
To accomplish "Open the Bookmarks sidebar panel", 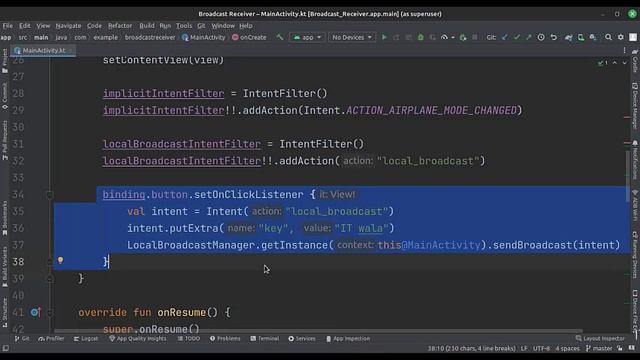I will [4, 218].
